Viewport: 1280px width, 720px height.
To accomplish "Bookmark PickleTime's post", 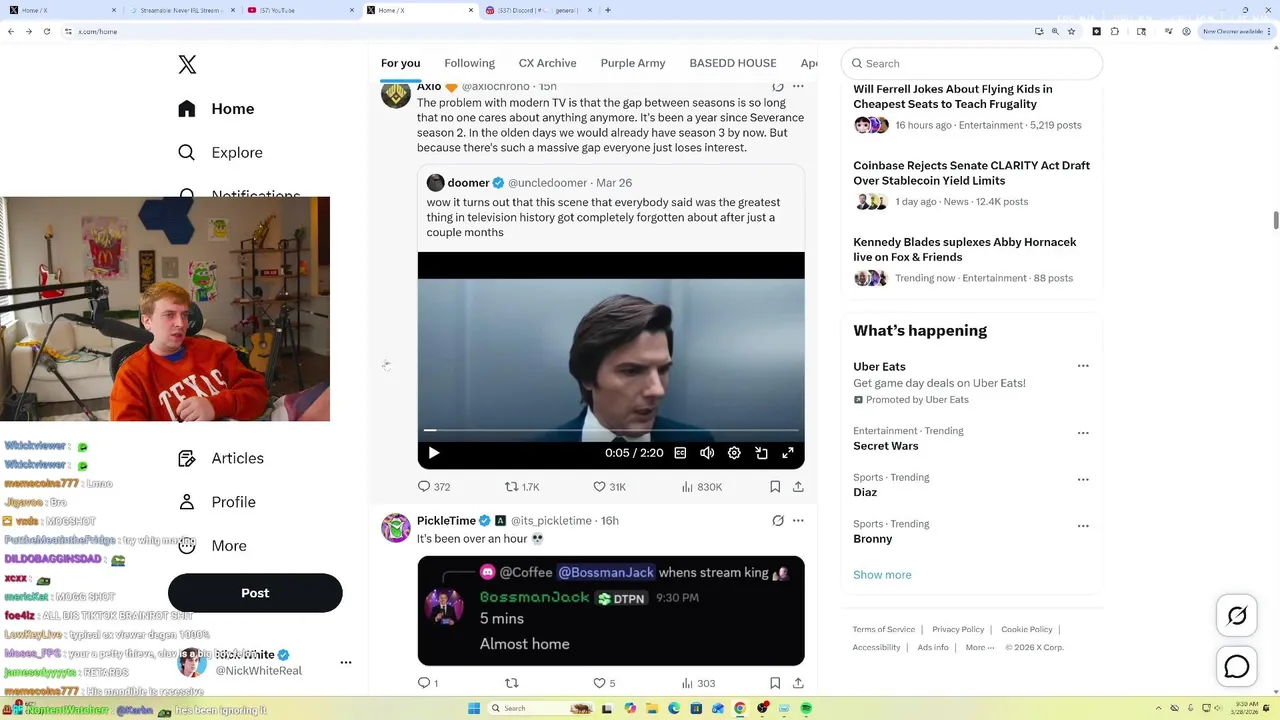I will 775,684.
